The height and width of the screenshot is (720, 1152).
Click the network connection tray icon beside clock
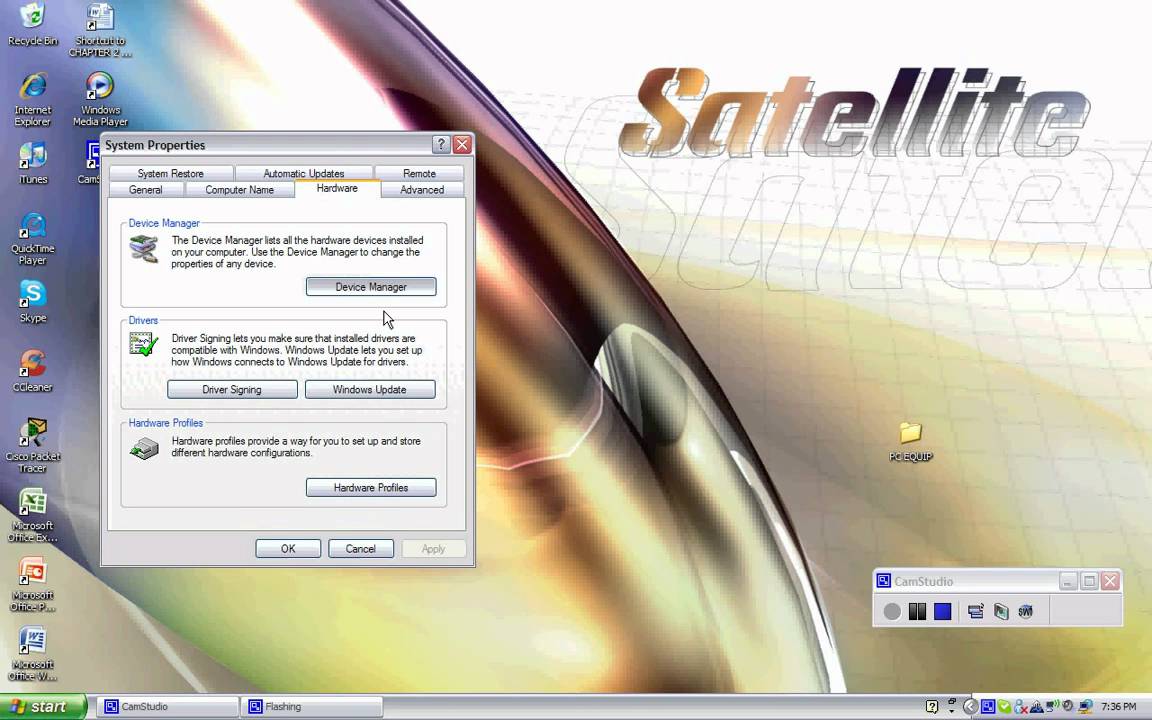pyautogui.click(x=1085, y=706)
